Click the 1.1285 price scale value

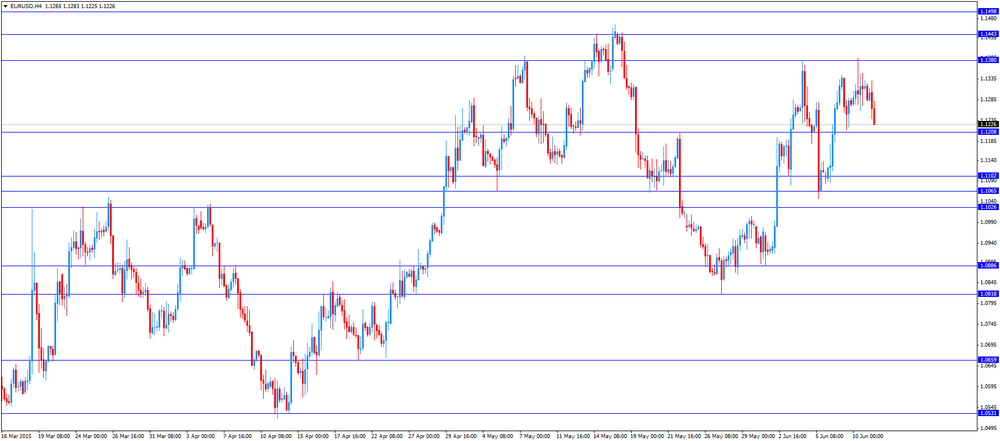tap(988, 99)
